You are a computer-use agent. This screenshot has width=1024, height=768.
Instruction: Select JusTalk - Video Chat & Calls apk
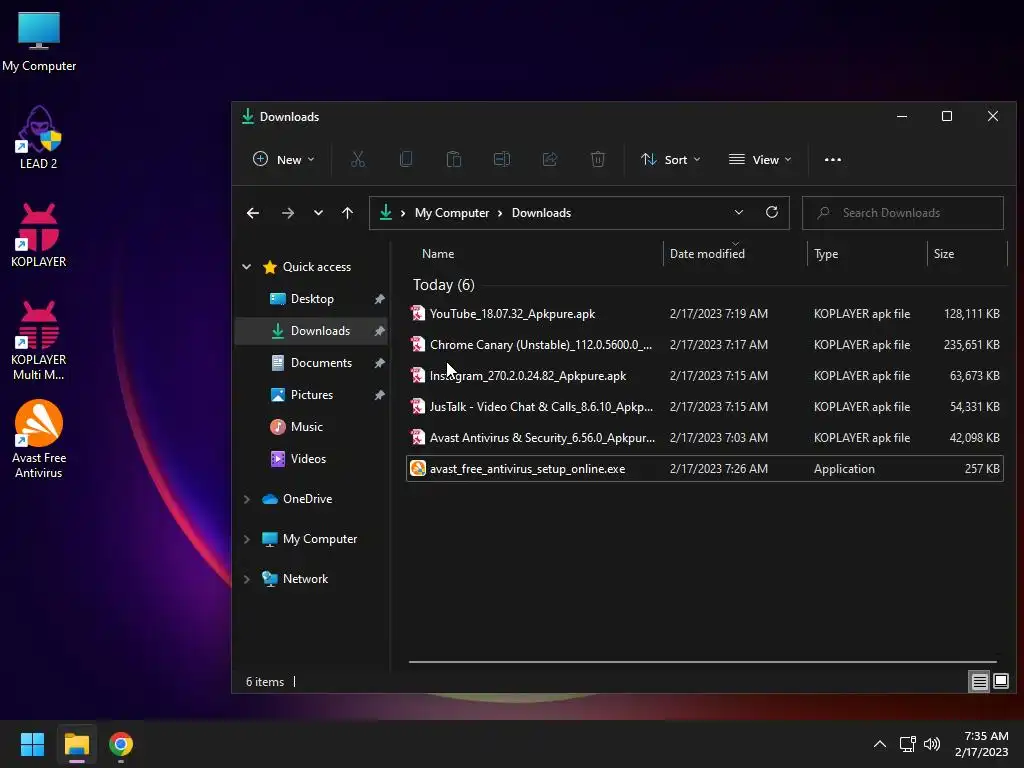point(705,407)
